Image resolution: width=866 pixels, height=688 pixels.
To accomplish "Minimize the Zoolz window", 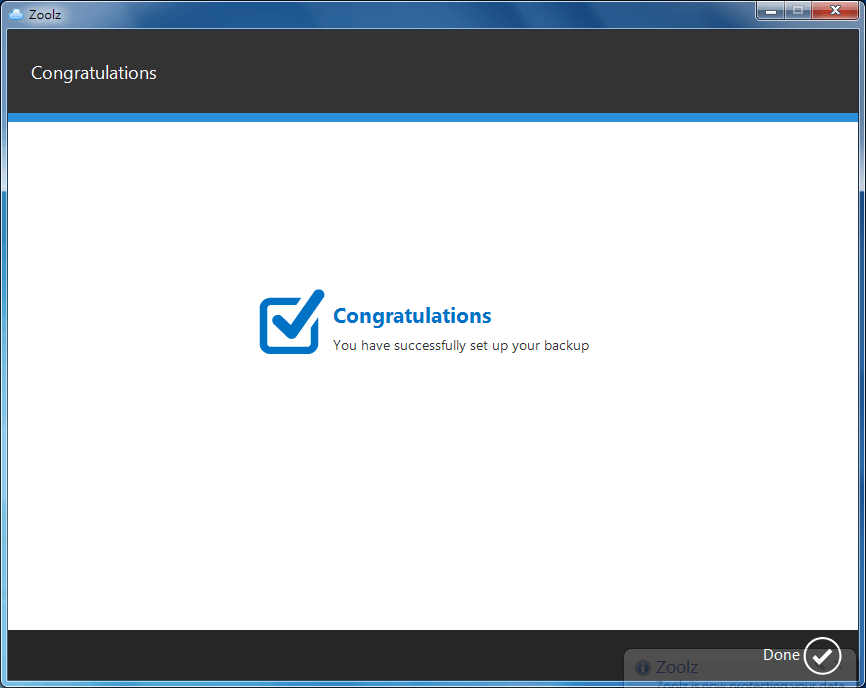I will click(x=770, y=10).
